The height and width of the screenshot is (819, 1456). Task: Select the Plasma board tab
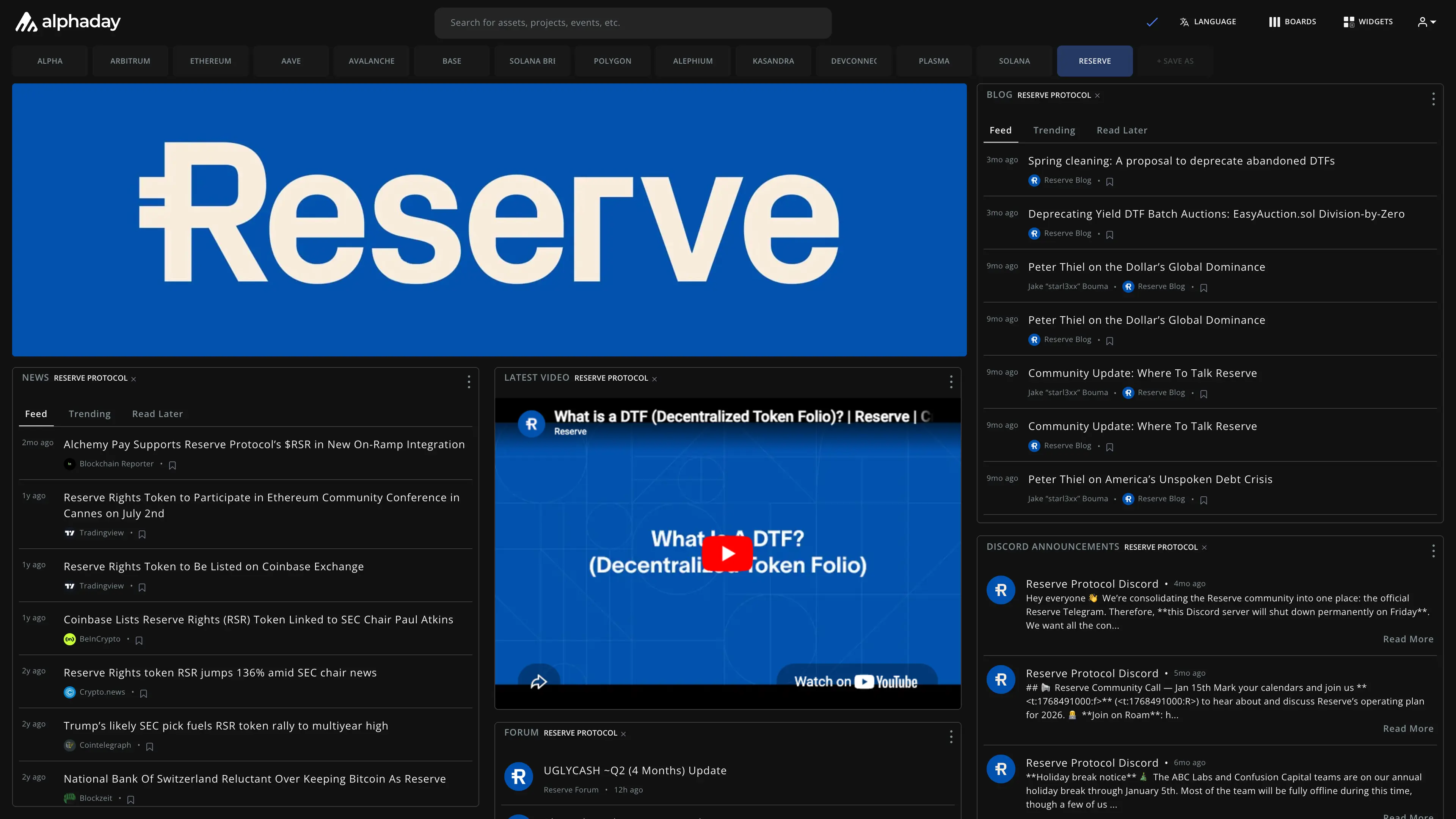[934, 61]
